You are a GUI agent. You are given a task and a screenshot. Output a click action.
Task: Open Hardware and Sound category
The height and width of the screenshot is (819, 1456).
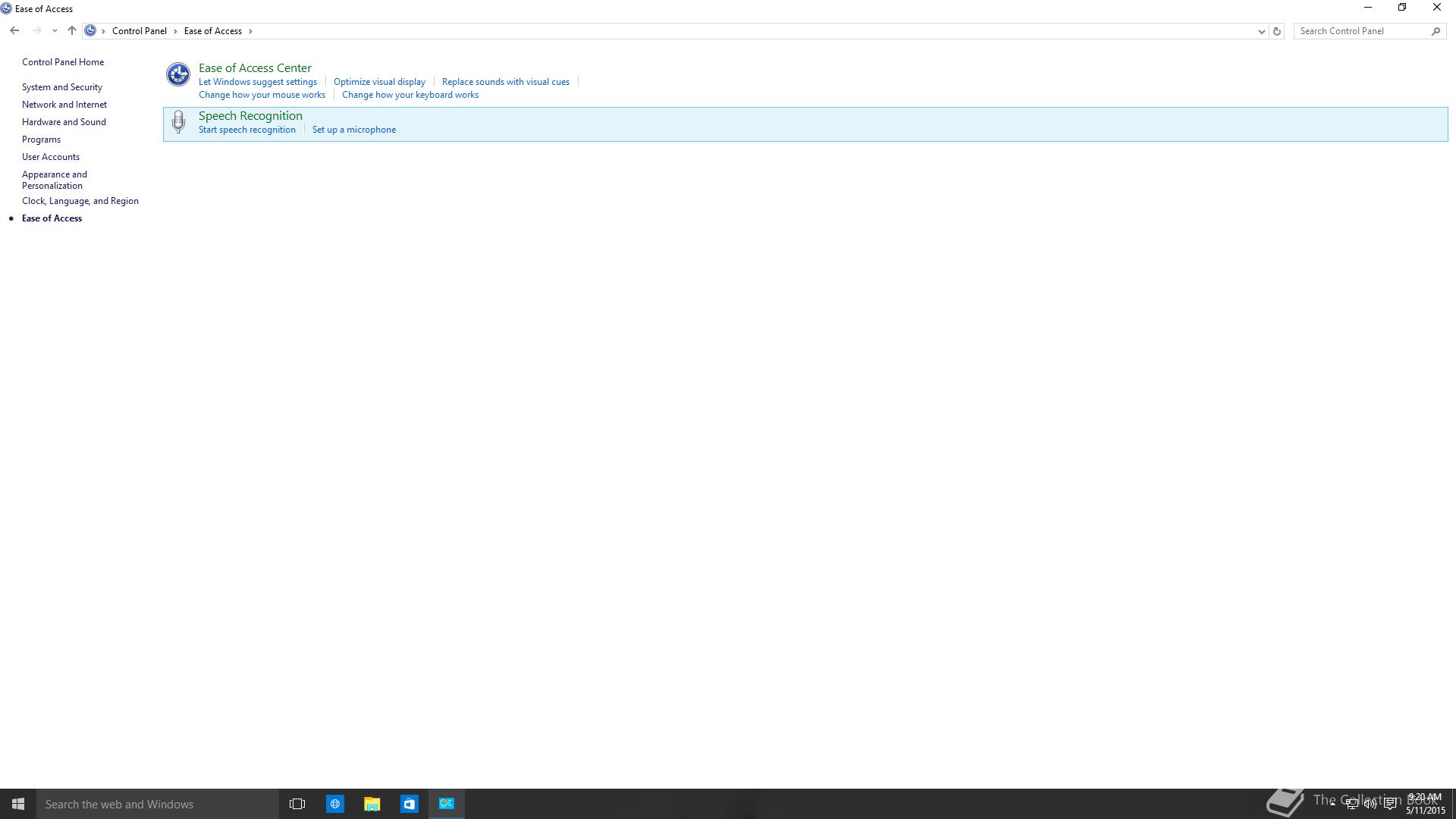64,122
